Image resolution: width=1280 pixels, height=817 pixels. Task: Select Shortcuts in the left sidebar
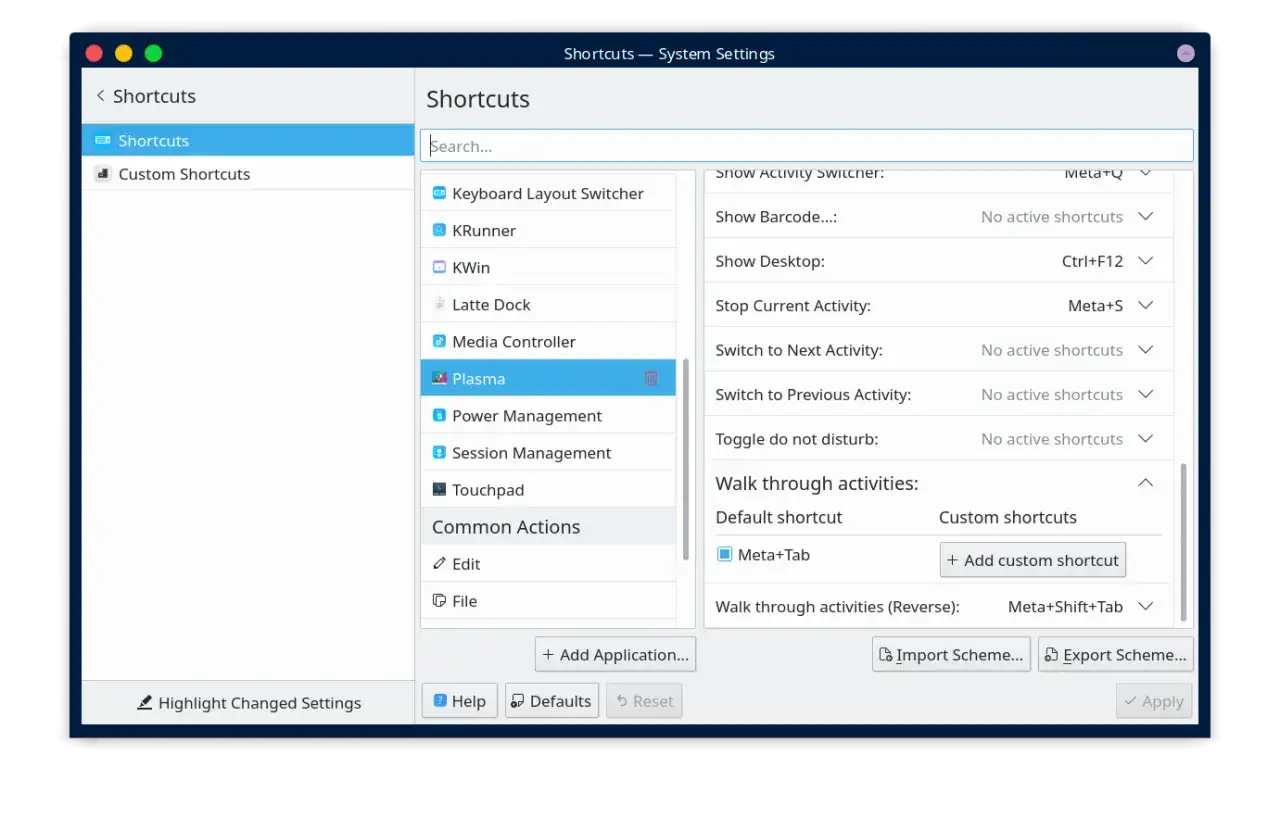pos(248,141)
